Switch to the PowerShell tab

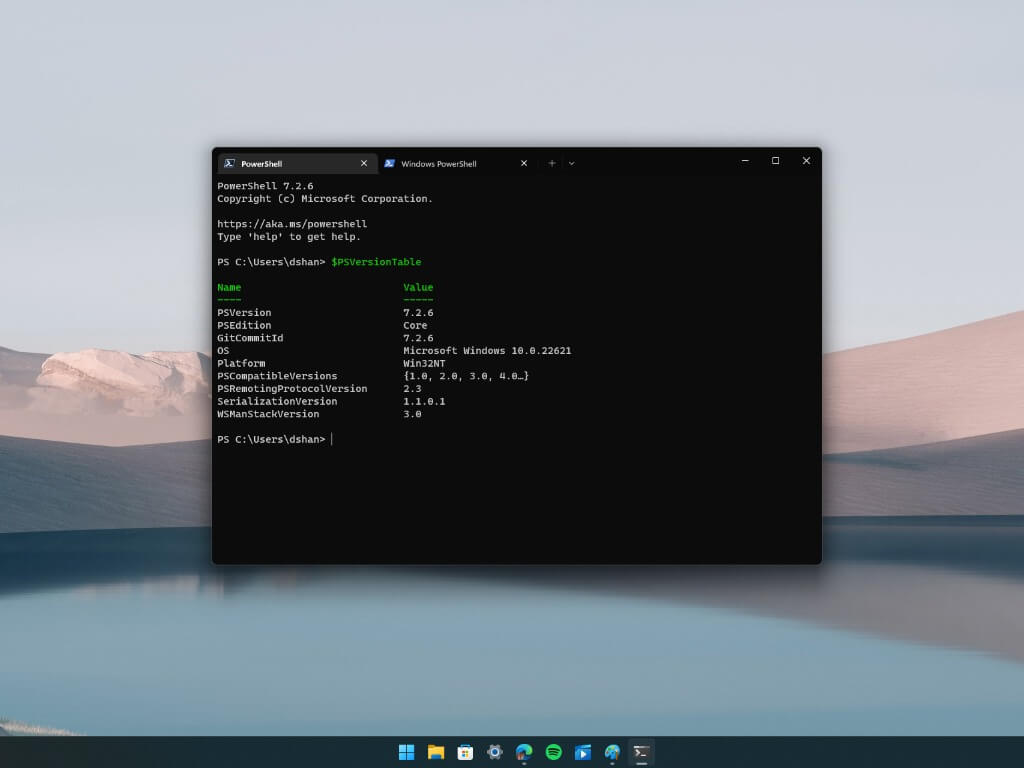tap(297, 163)
